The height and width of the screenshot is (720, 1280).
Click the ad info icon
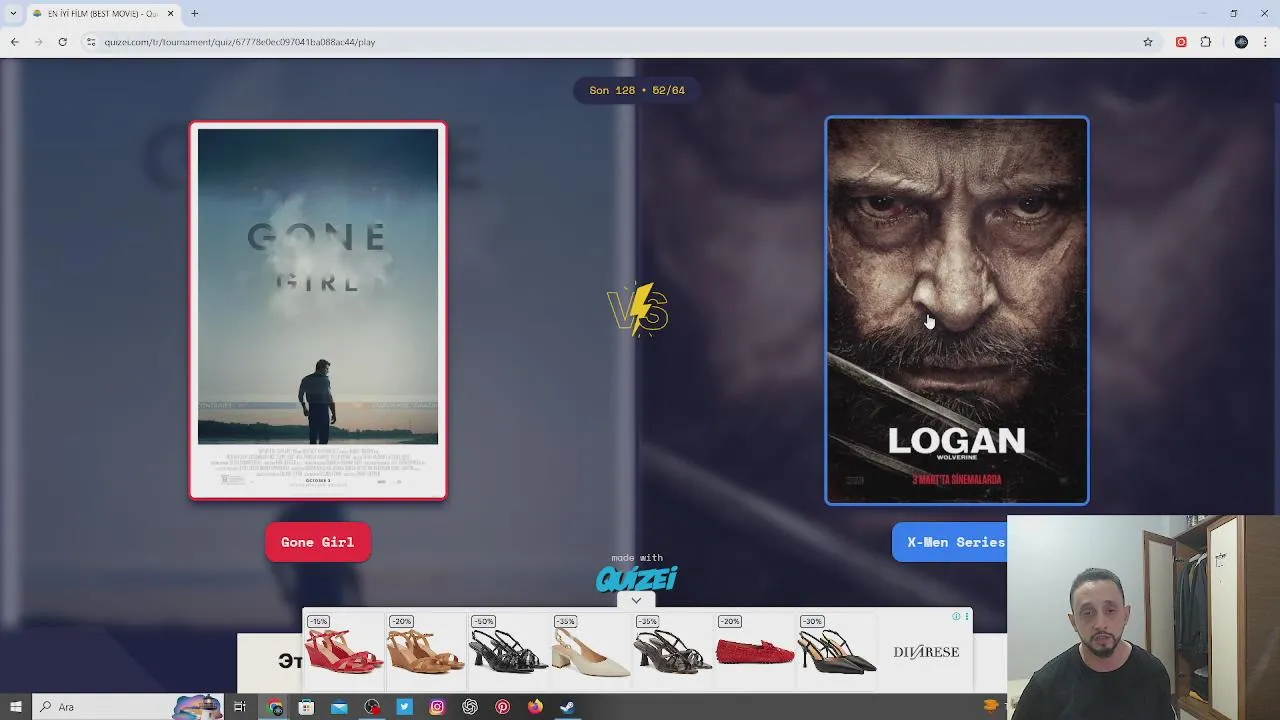pyautogui.click(x=956, y=616)
